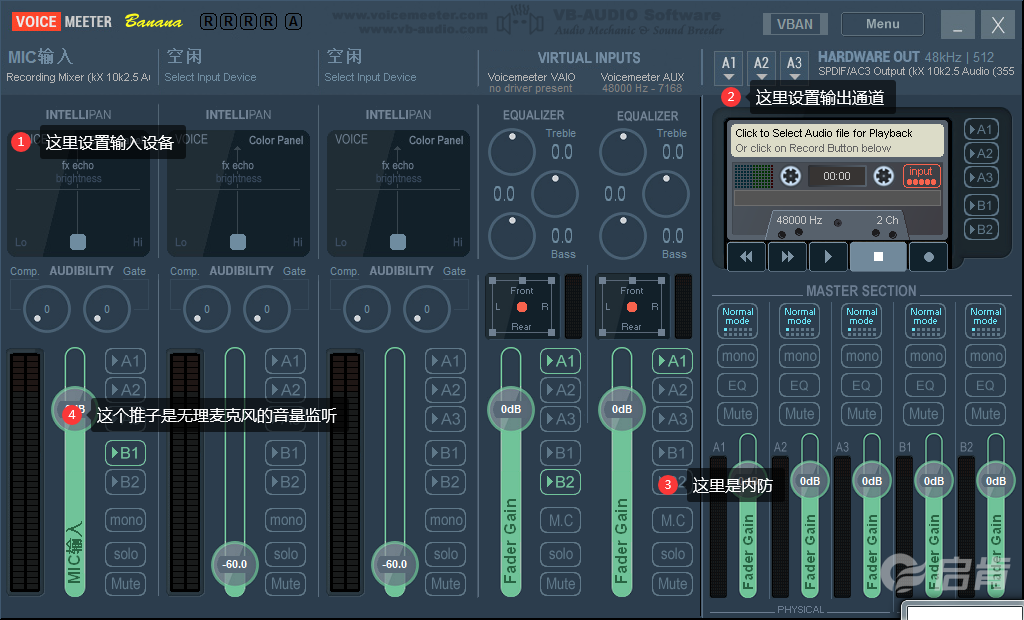The height and width of the screenshot is (620, 1024).
Task: Solo the MIC输入 strip
Action: coord(125,554)
